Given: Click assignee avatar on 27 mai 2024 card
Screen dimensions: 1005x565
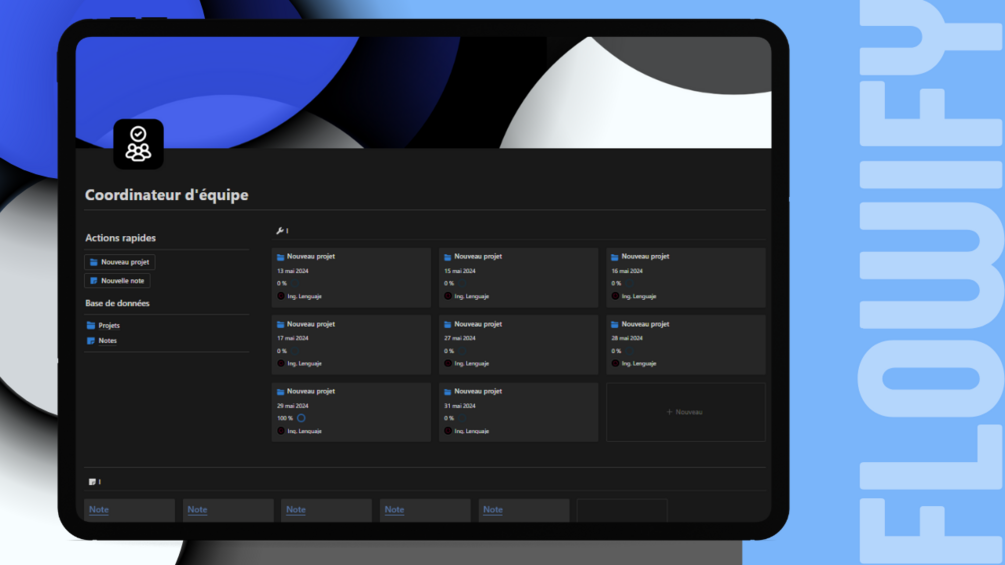Looking at the screenshot, I should click(448, 363).
